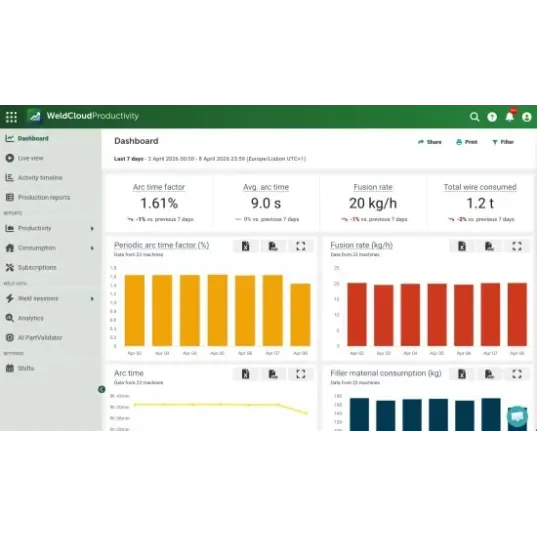Export Filler material consumption to Excel

coord(462,374)
